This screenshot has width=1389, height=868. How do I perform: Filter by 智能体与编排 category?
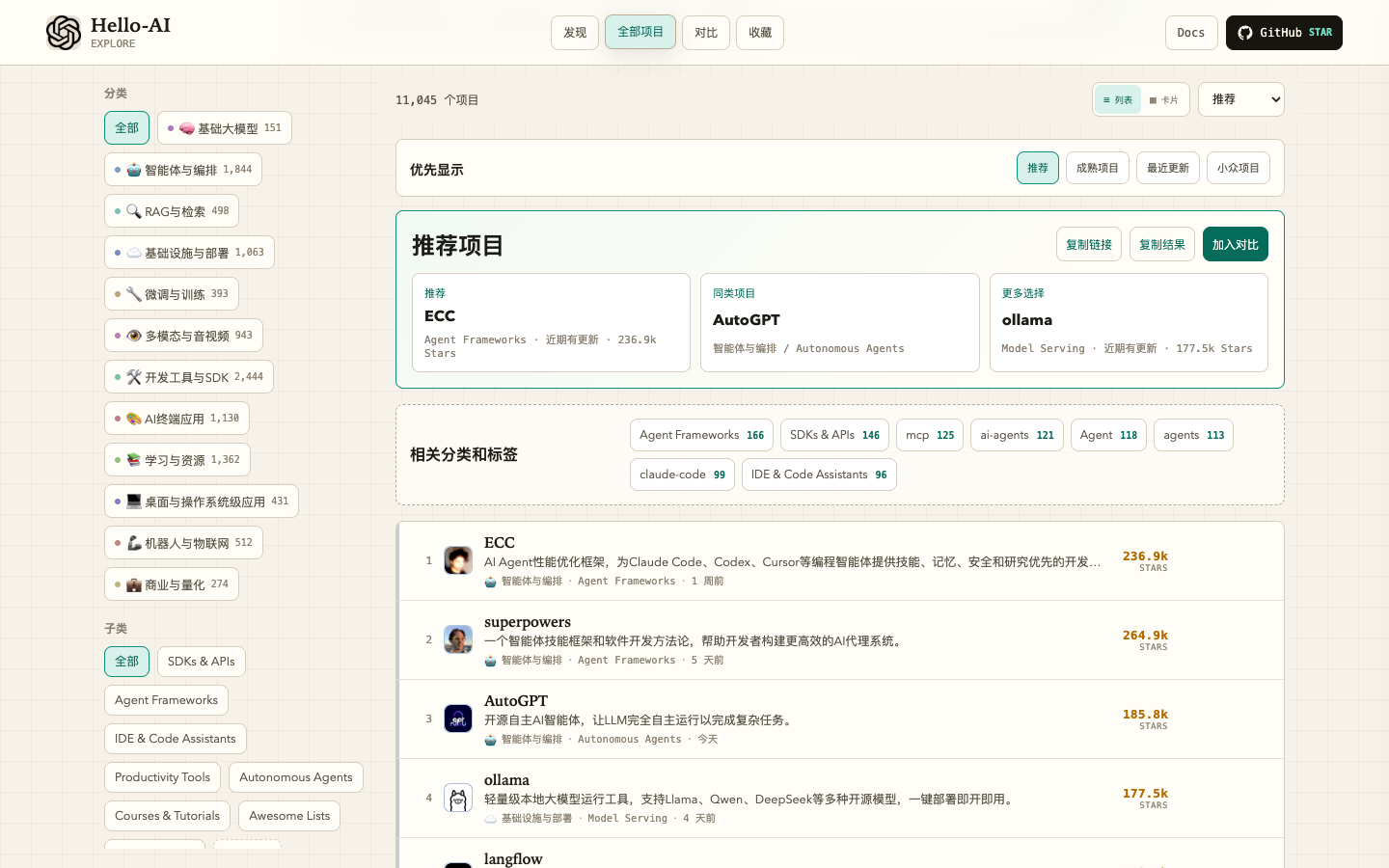183,170
